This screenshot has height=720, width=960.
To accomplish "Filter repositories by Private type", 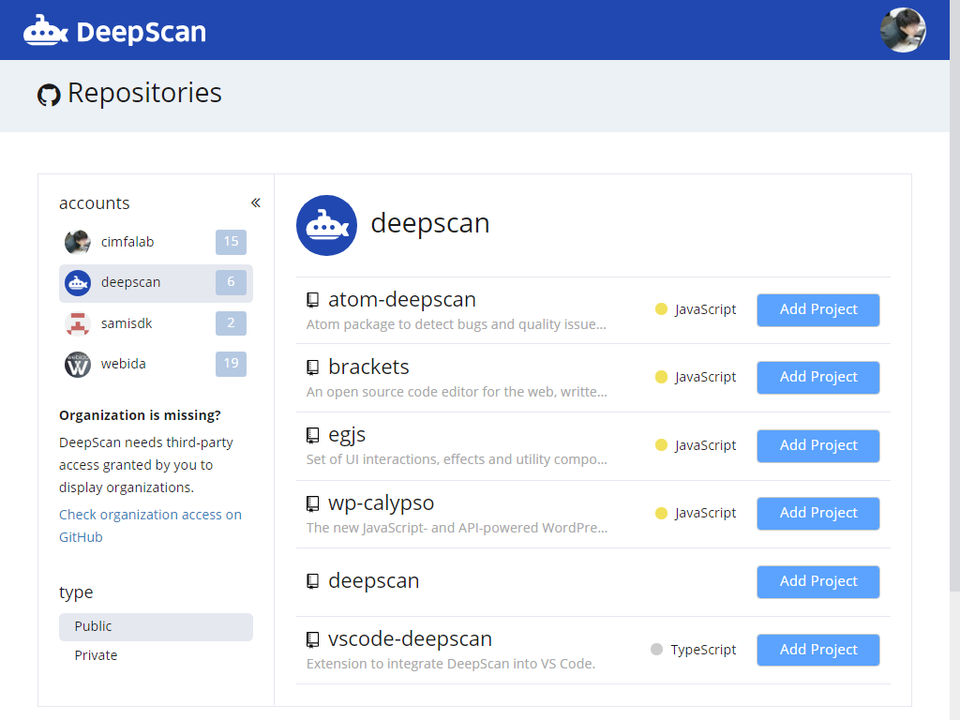I will pyautogui.click(x=156, y=655).
